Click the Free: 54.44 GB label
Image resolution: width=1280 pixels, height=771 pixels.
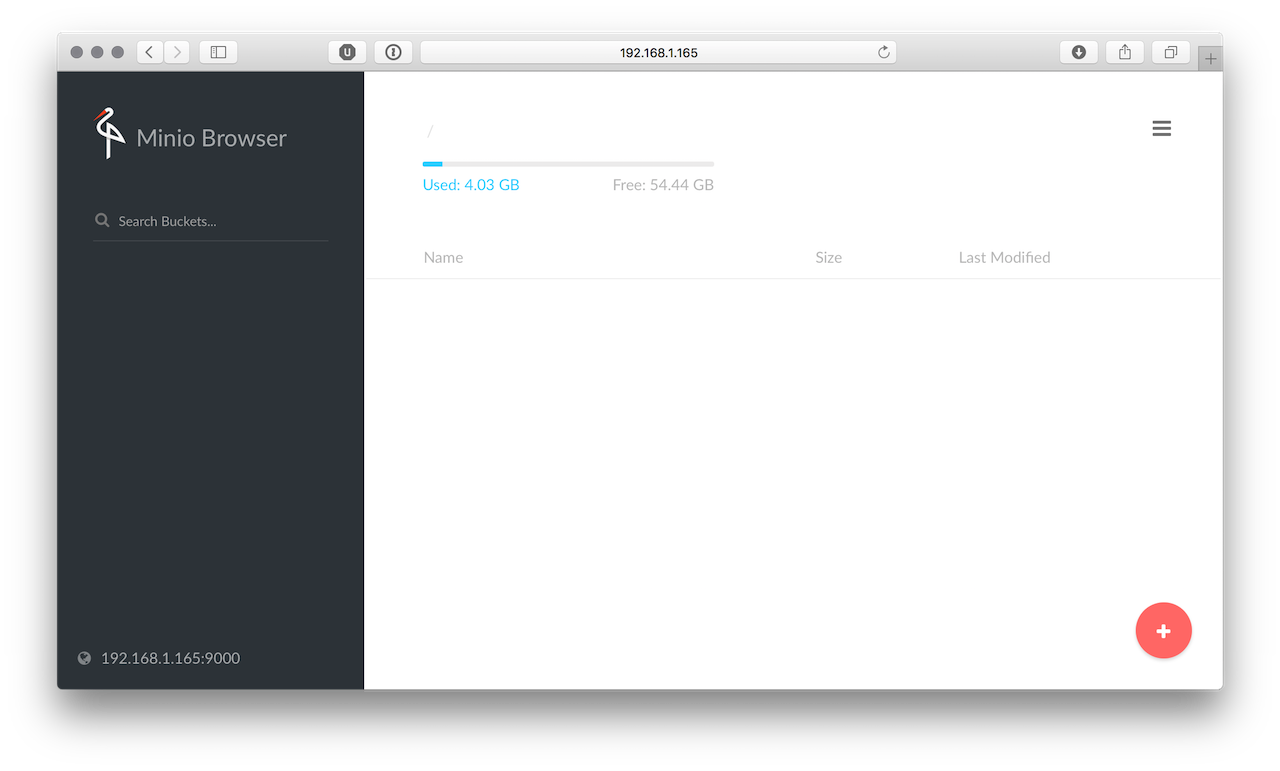(x=663, y=185)
